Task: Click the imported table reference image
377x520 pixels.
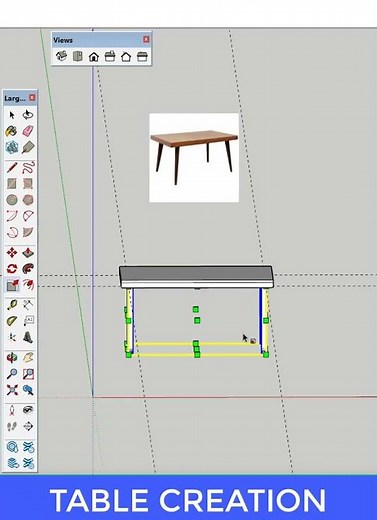Action: tap(194, 158)
